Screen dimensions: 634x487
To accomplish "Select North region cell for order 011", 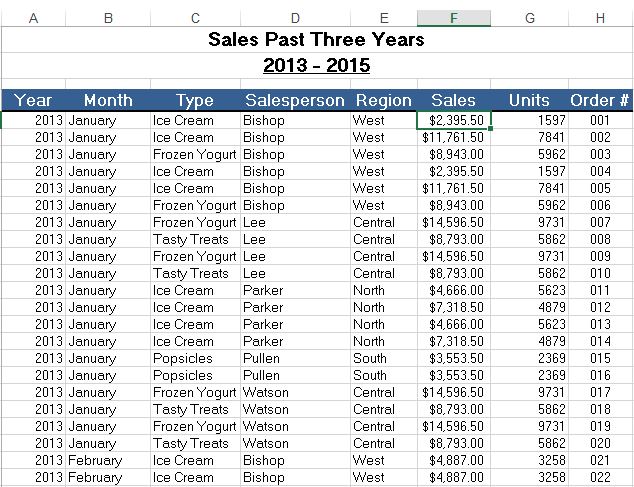I will (x=384, y=290).
